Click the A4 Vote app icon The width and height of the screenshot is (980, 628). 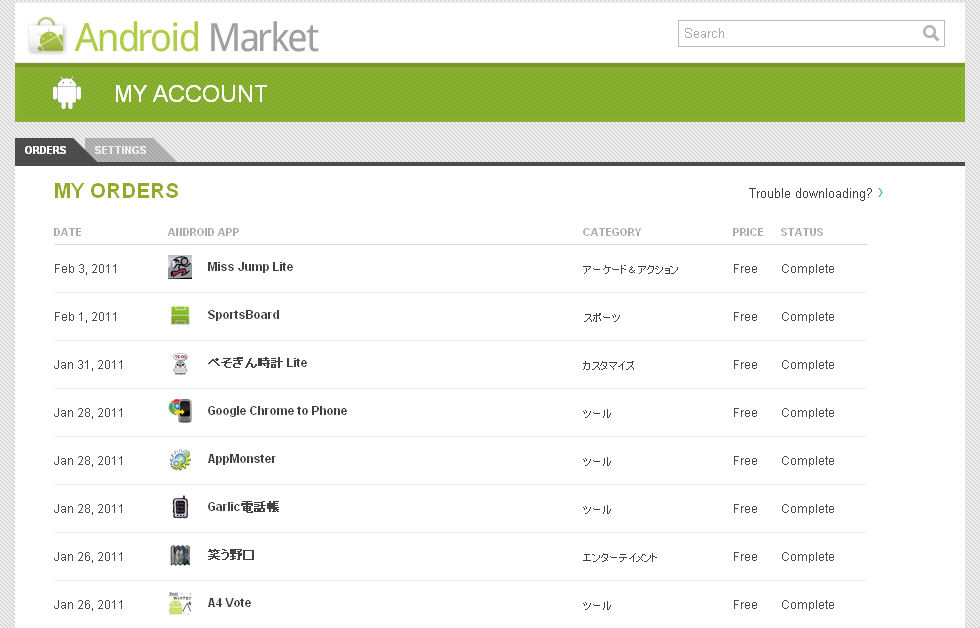pyautogui.click(x=180, y=603)
